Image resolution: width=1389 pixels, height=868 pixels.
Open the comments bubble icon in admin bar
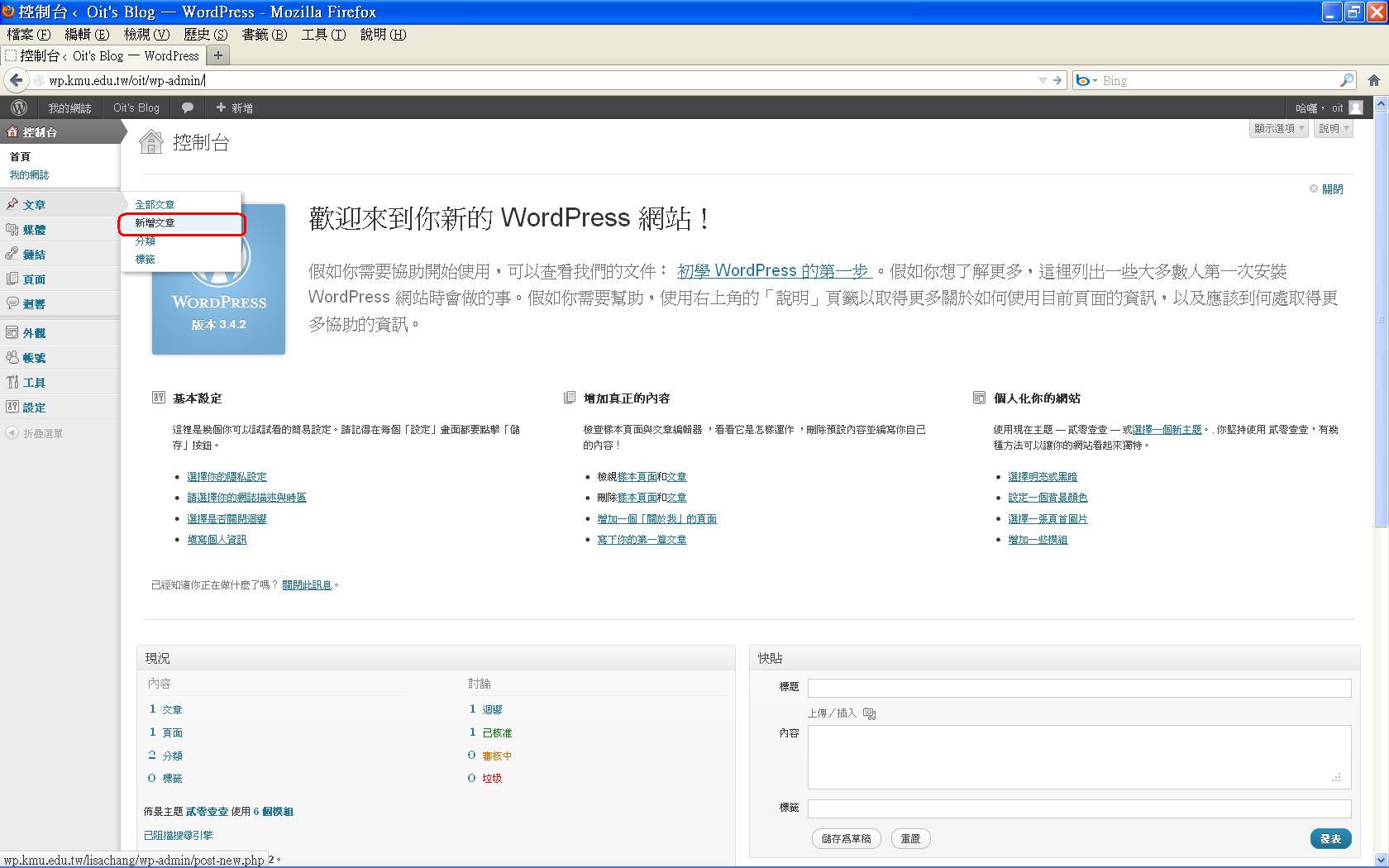click(188, 107)
